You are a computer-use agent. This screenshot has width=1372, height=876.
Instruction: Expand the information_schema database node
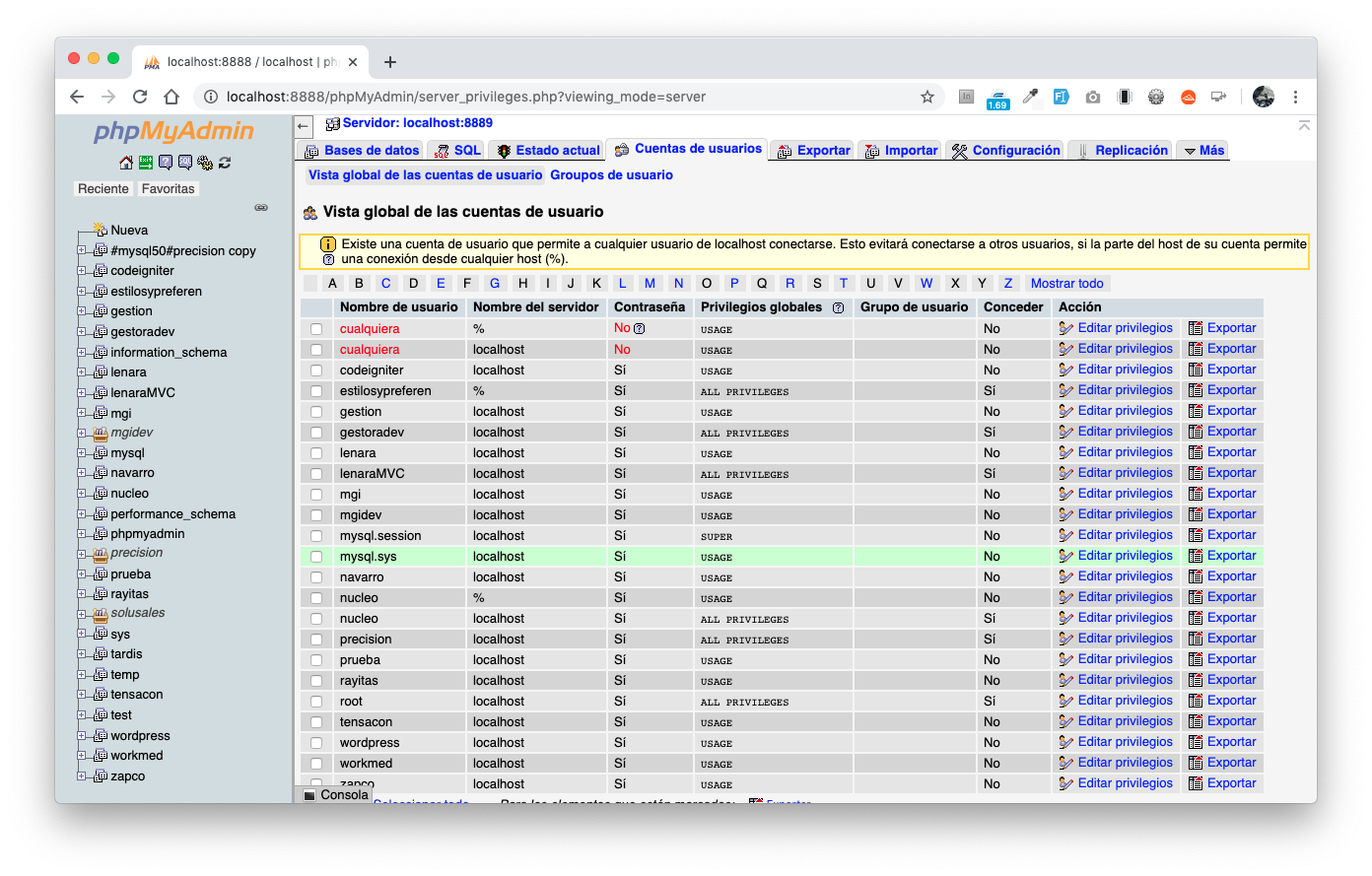tap(82, 352)
